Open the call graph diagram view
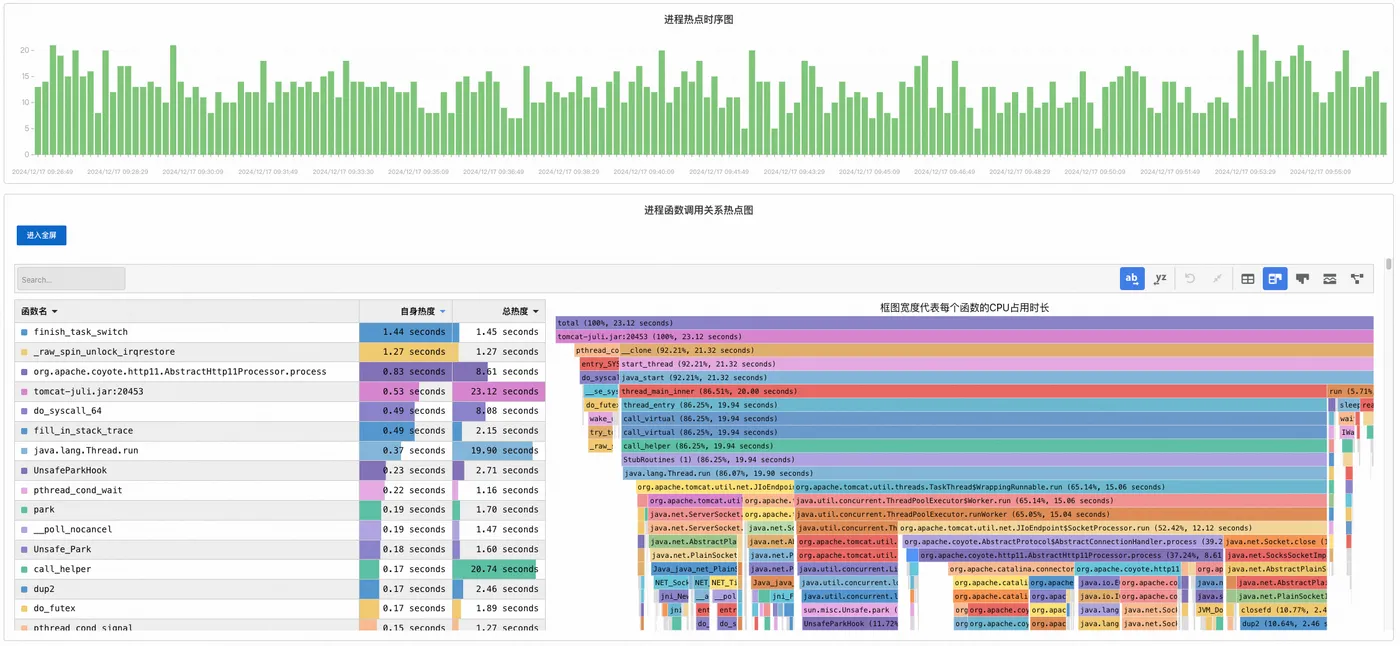 point(1357,279)
